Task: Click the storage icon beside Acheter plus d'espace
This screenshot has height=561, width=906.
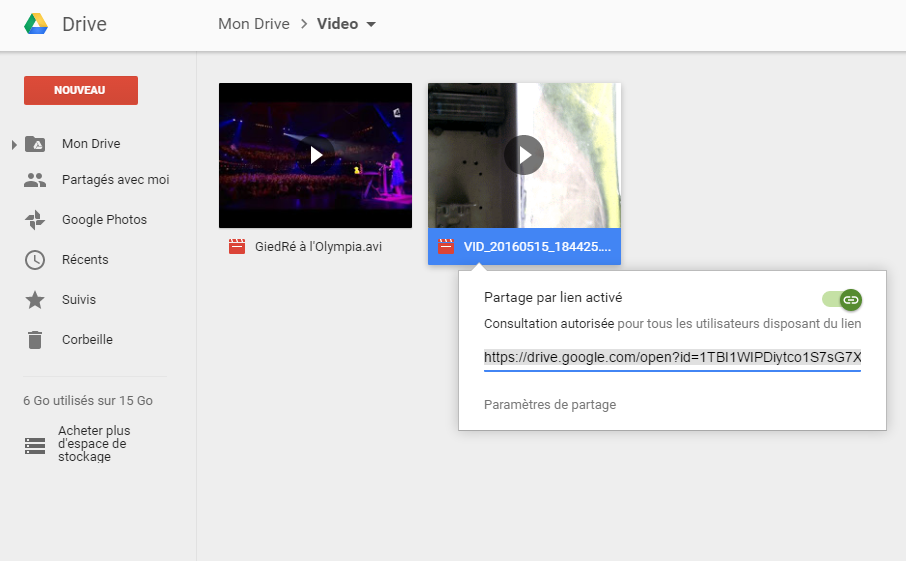Action: click(35, 446)
